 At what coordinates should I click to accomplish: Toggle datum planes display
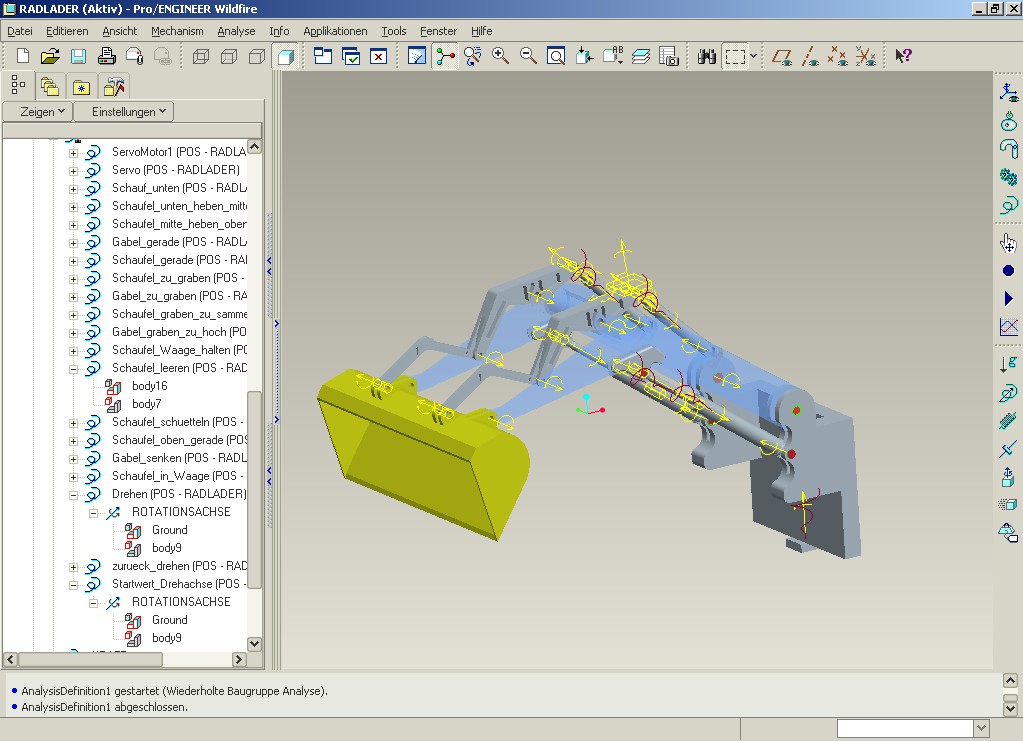click(784, 57)
